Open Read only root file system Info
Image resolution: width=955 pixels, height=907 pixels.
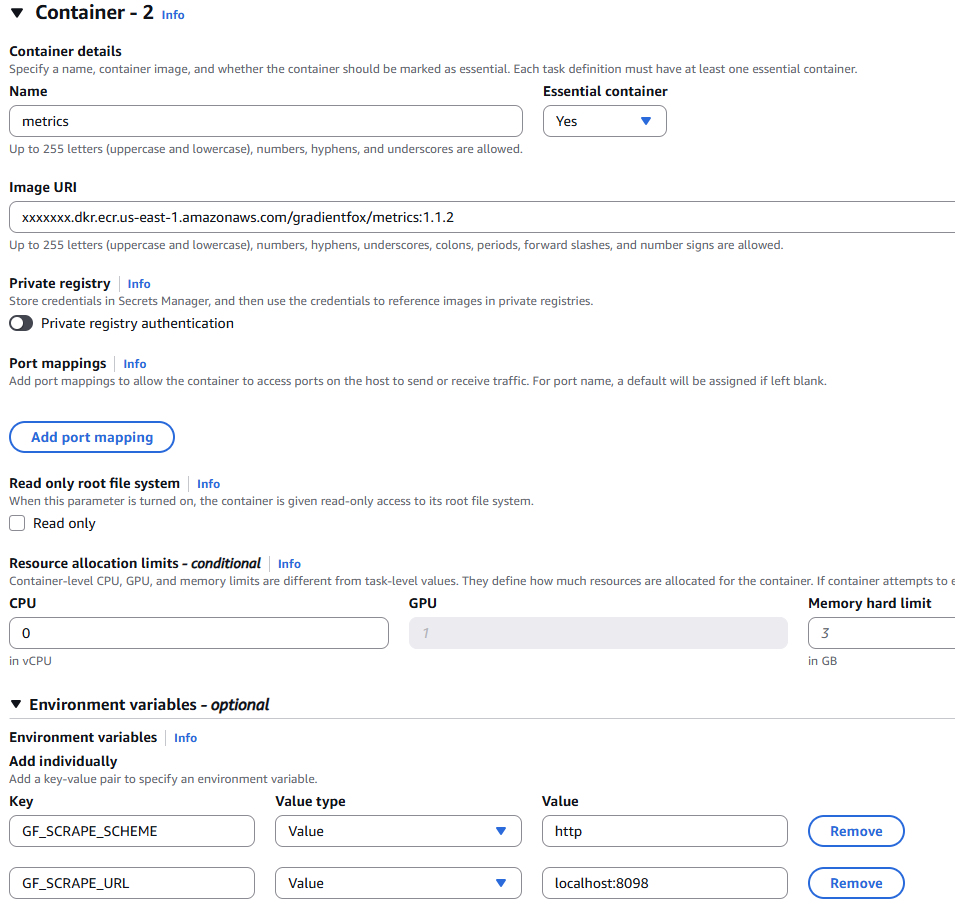pos(208,484)
